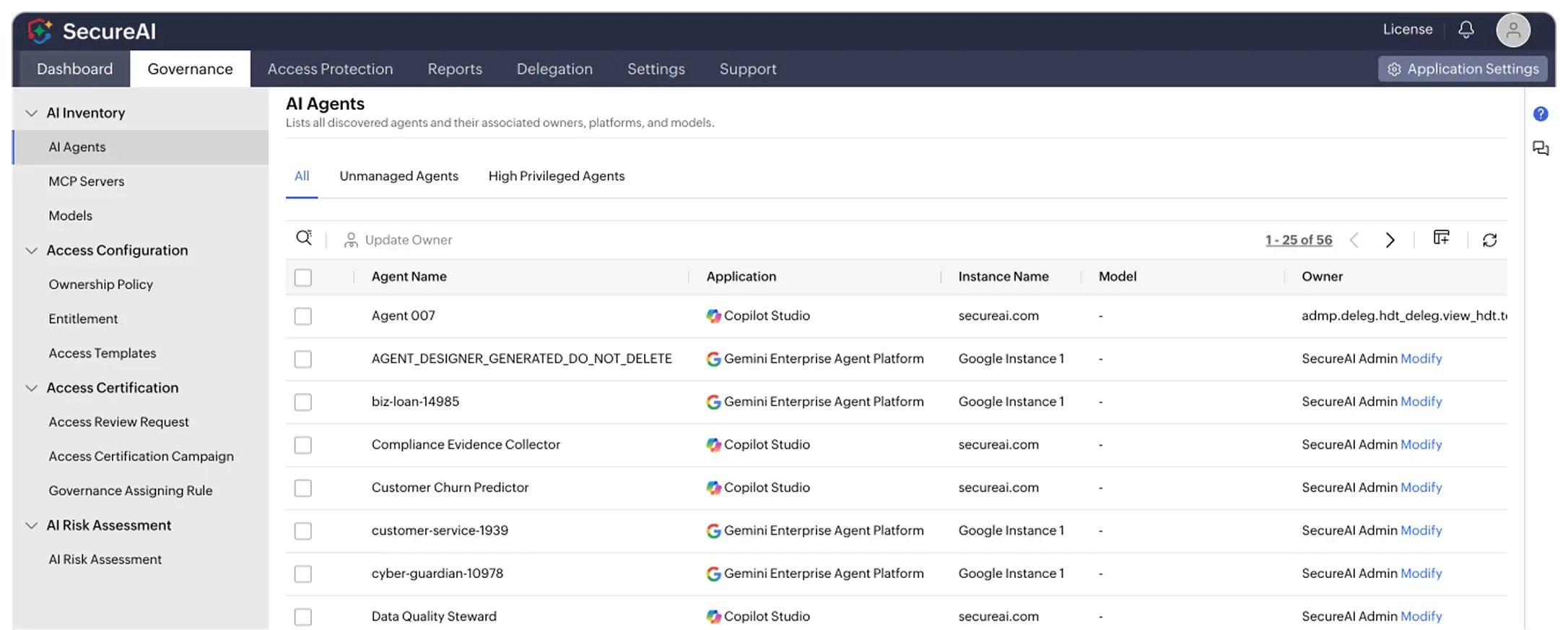The image size is (1568, 630).
Task: Open the Dashboard tab
Action: pyautogui.click(x=75, y=69)
